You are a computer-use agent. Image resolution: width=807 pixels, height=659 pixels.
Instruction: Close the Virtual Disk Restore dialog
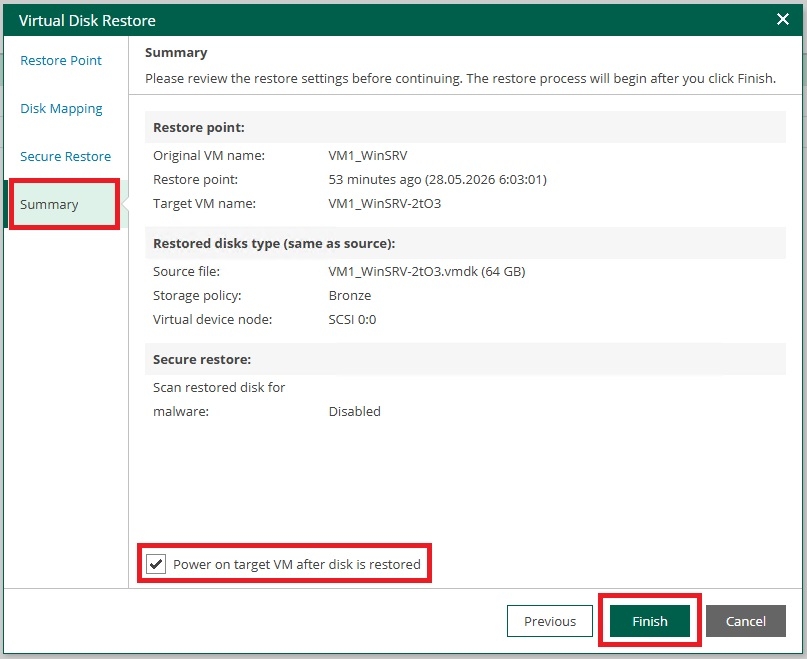782,20
